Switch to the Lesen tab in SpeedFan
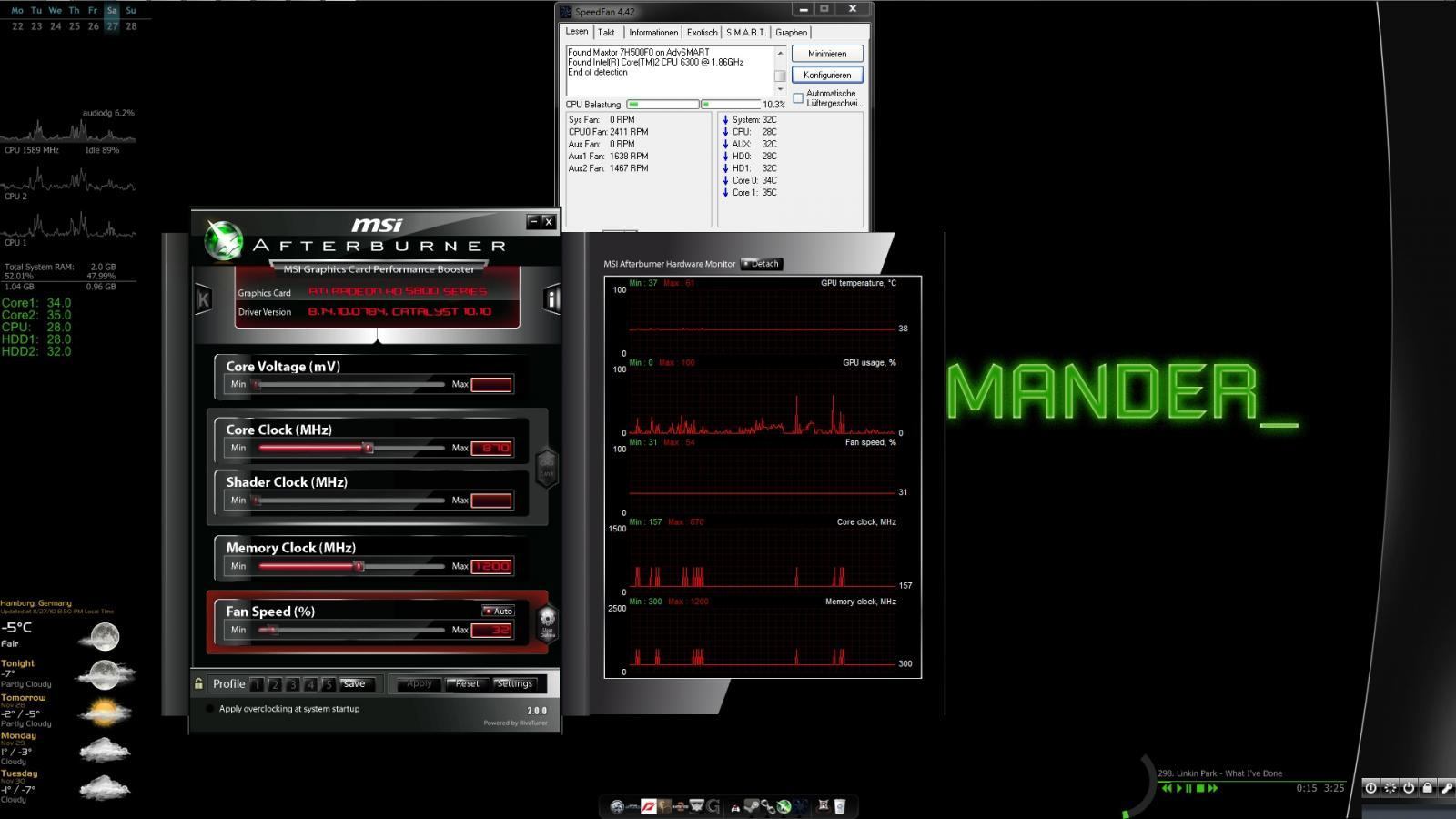This screenshot has width=1456, height=819. tap(577, 31)
